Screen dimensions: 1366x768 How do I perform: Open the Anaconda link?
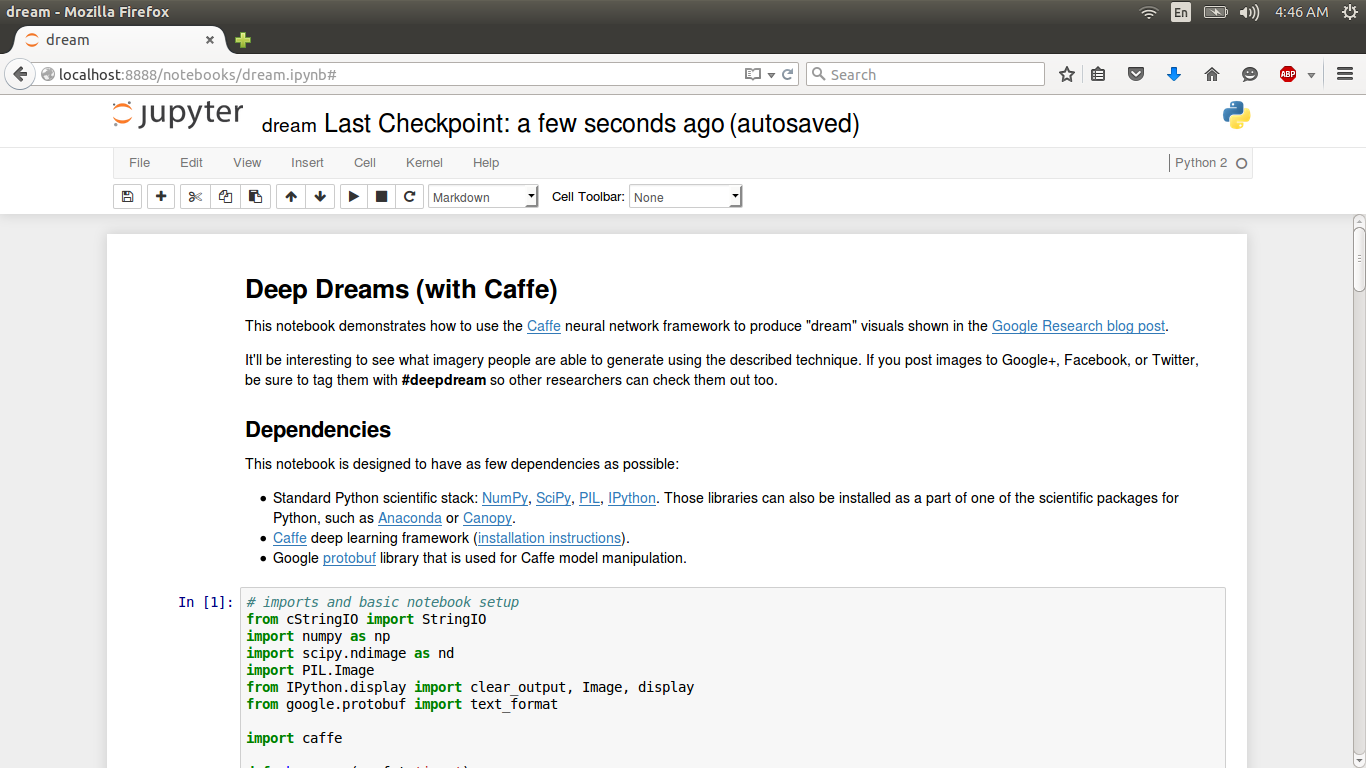tap(410, 518)
